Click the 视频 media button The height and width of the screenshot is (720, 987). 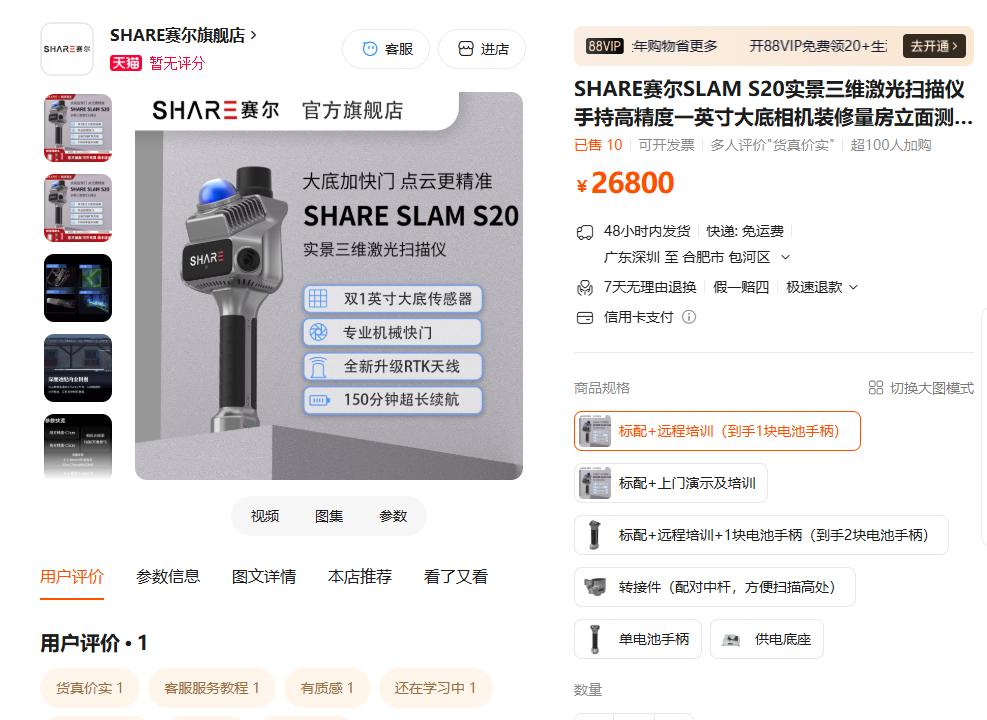tap(265, 516)
